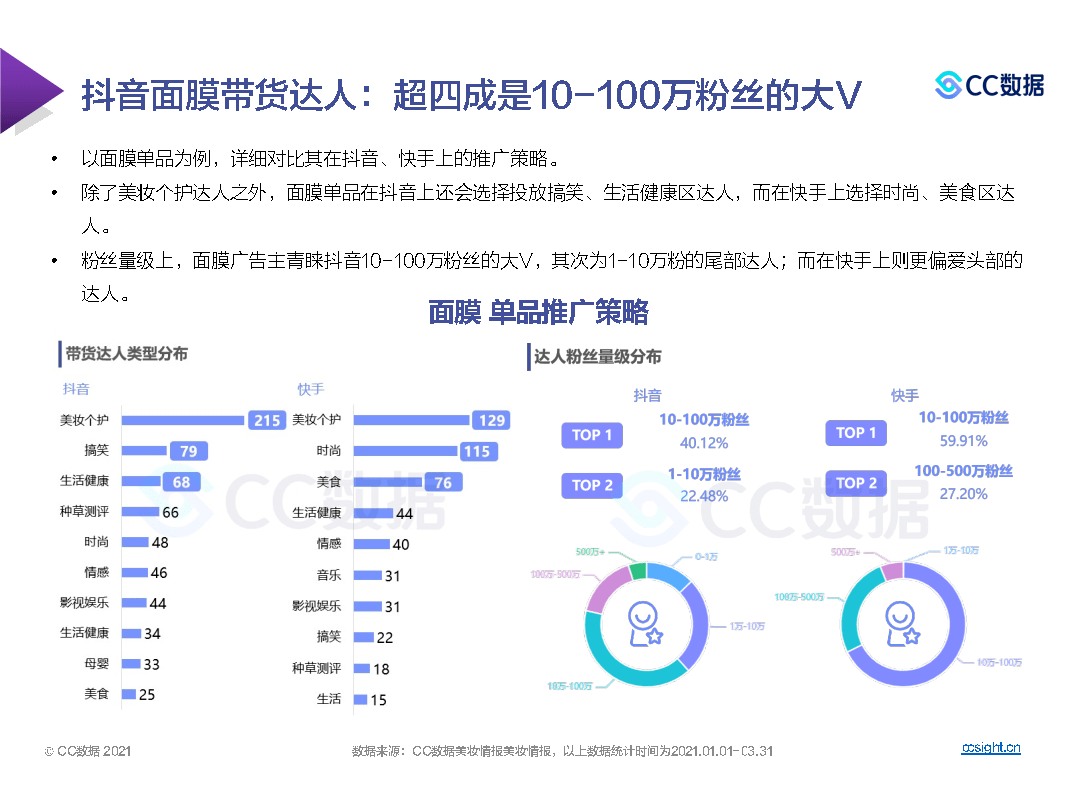
Task: Click the 影视娱乐 label with value 31
Action: [316, 606]
